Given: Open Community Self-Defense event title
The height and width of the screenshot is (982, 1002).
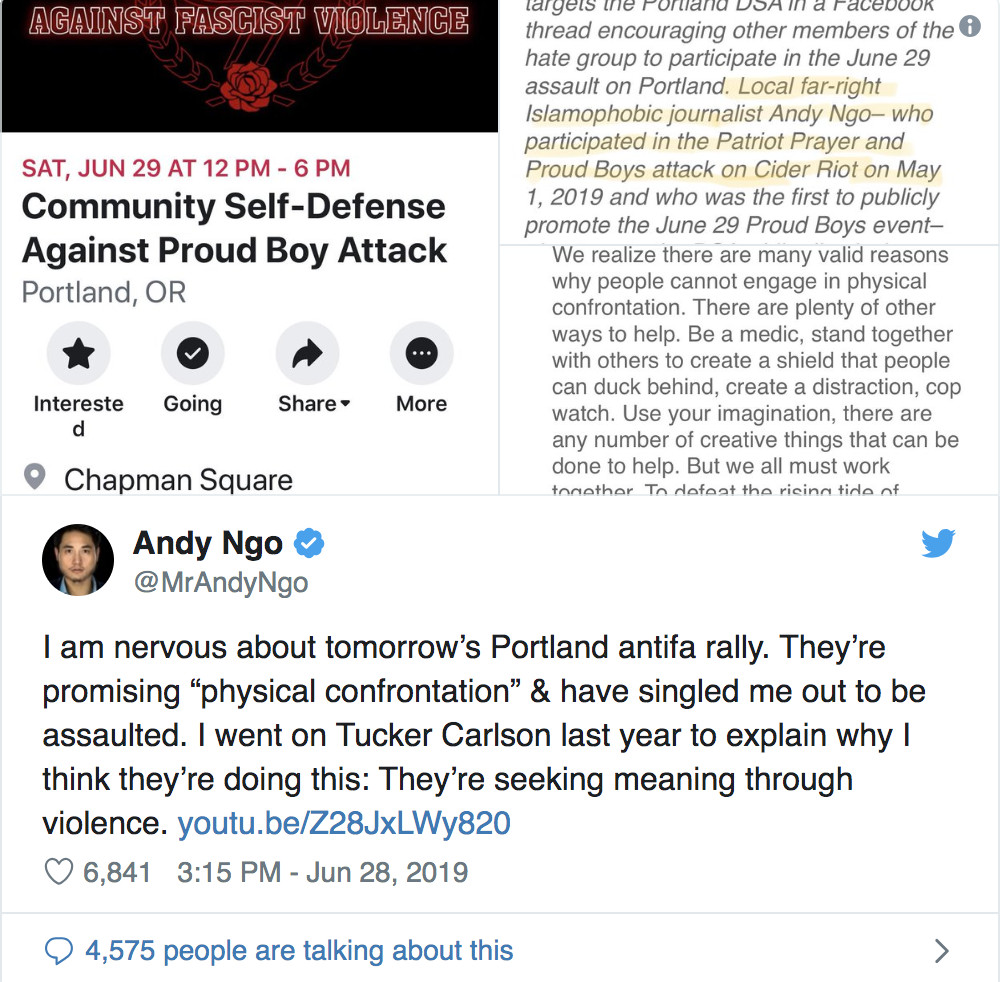Looking at the screenshot, I should 234,228.
